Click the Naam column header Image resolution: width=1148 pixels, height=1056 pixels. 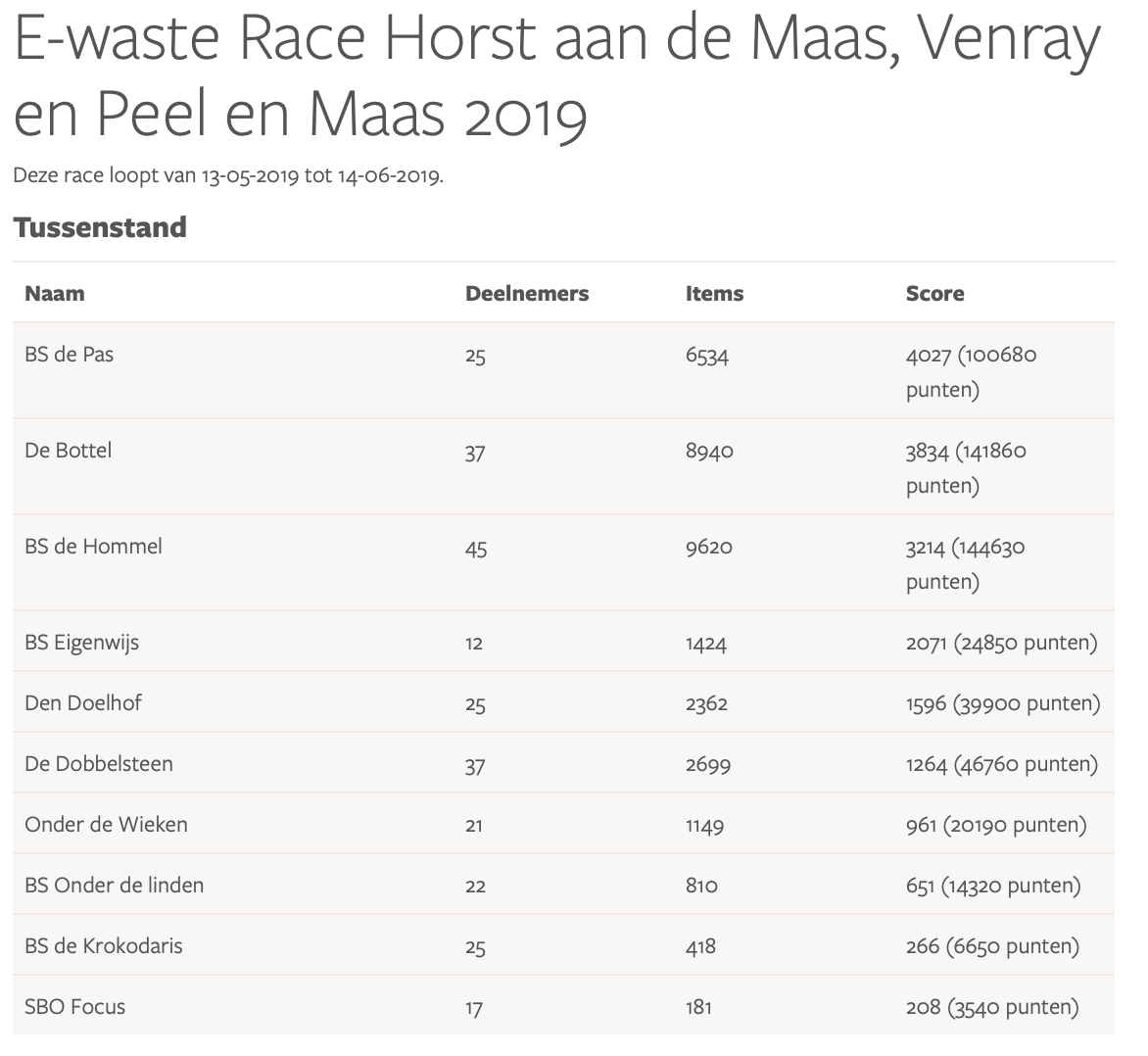(x=55, y=294)
